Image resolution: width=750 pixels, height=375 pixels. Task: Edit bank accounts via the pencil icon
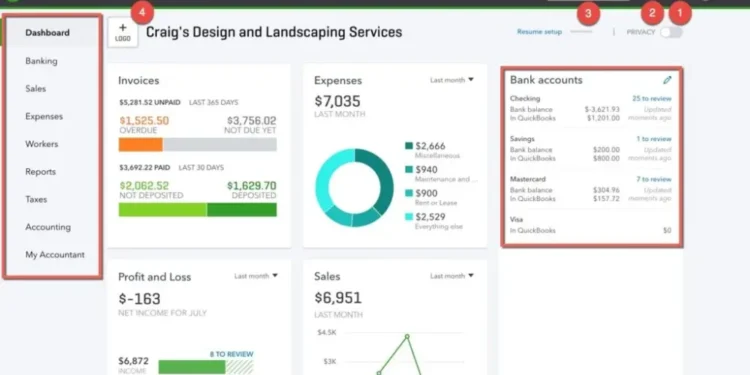pyautogui.click(x=667, y=80)
